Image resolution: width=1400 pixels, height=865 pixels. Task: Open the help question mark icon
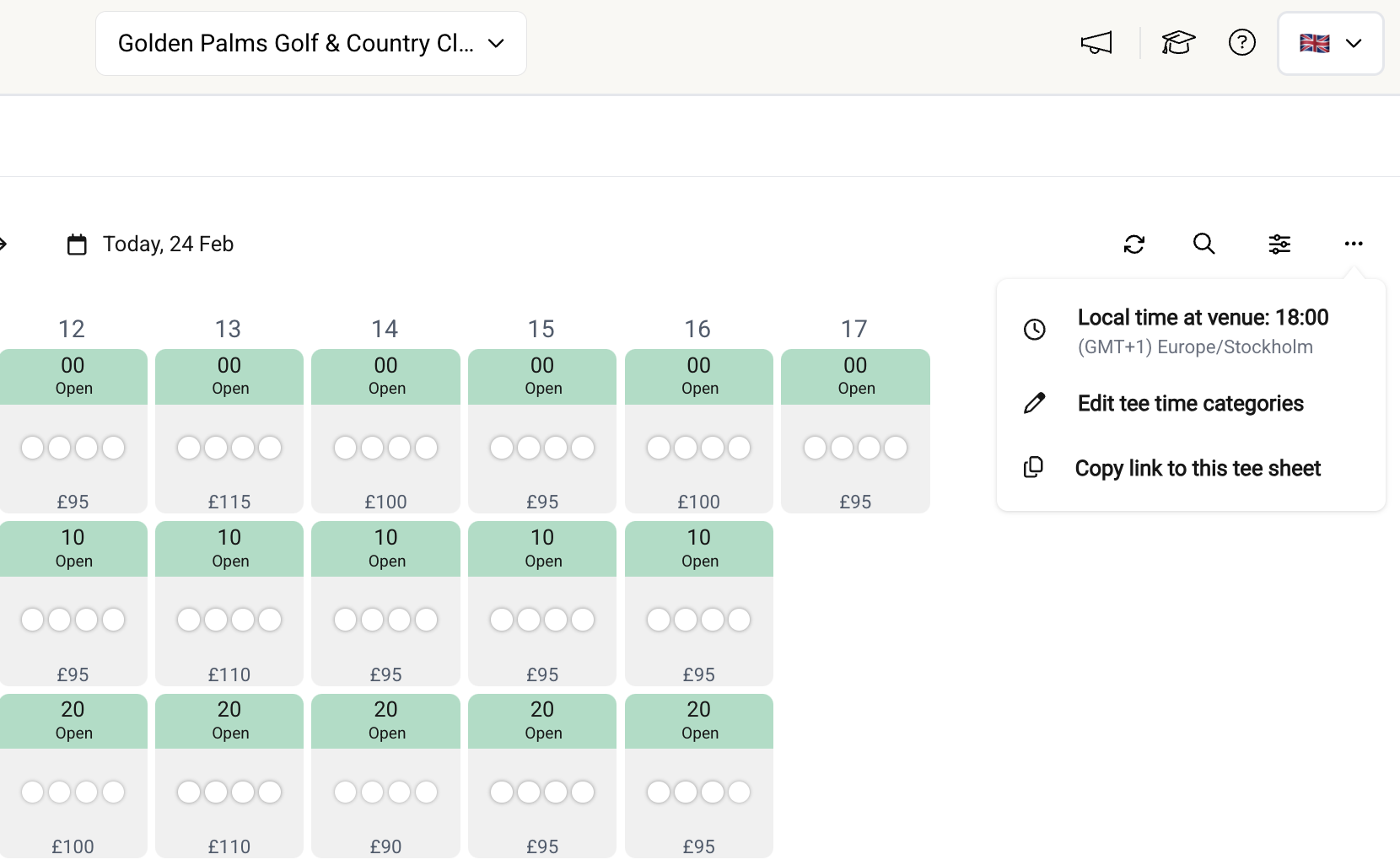(x=1241, y=42)
